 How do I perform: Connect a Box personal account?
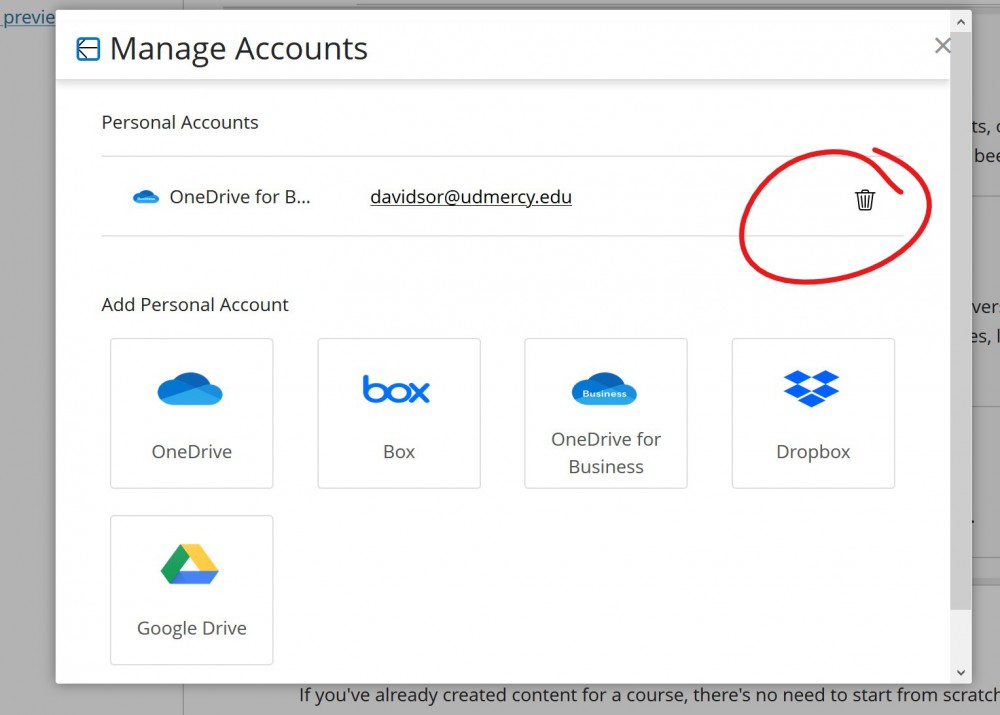coord(398,413)
